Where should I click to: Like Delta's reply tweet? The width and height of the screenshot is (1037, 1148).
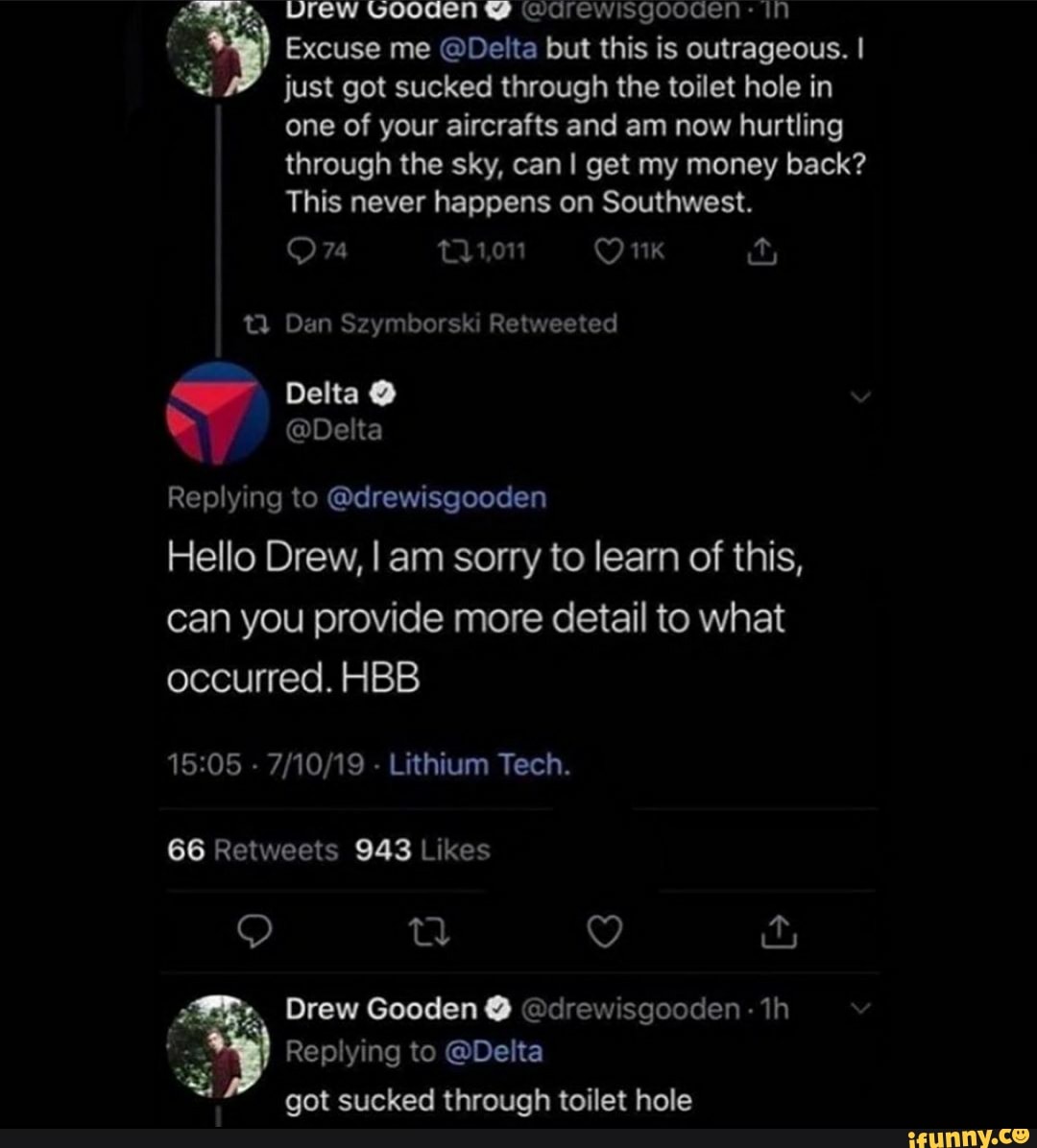pos(606,930)
